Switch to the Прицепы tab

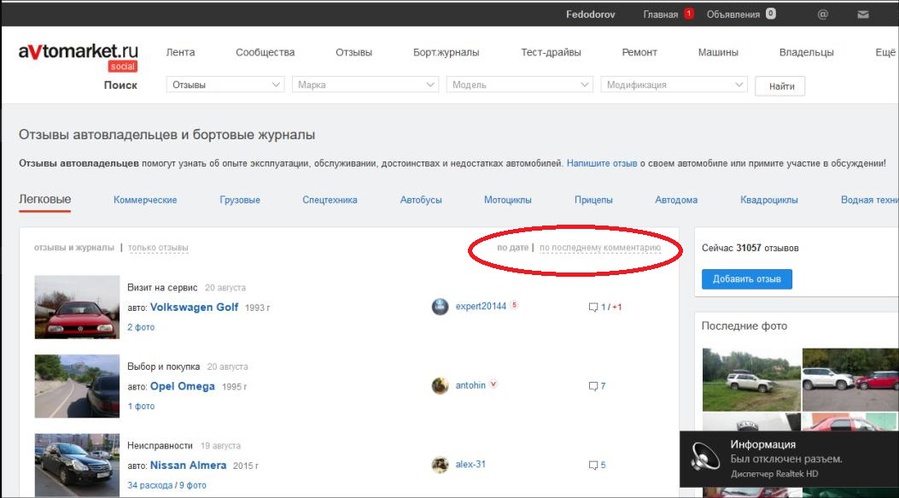(x=593, y=200)
